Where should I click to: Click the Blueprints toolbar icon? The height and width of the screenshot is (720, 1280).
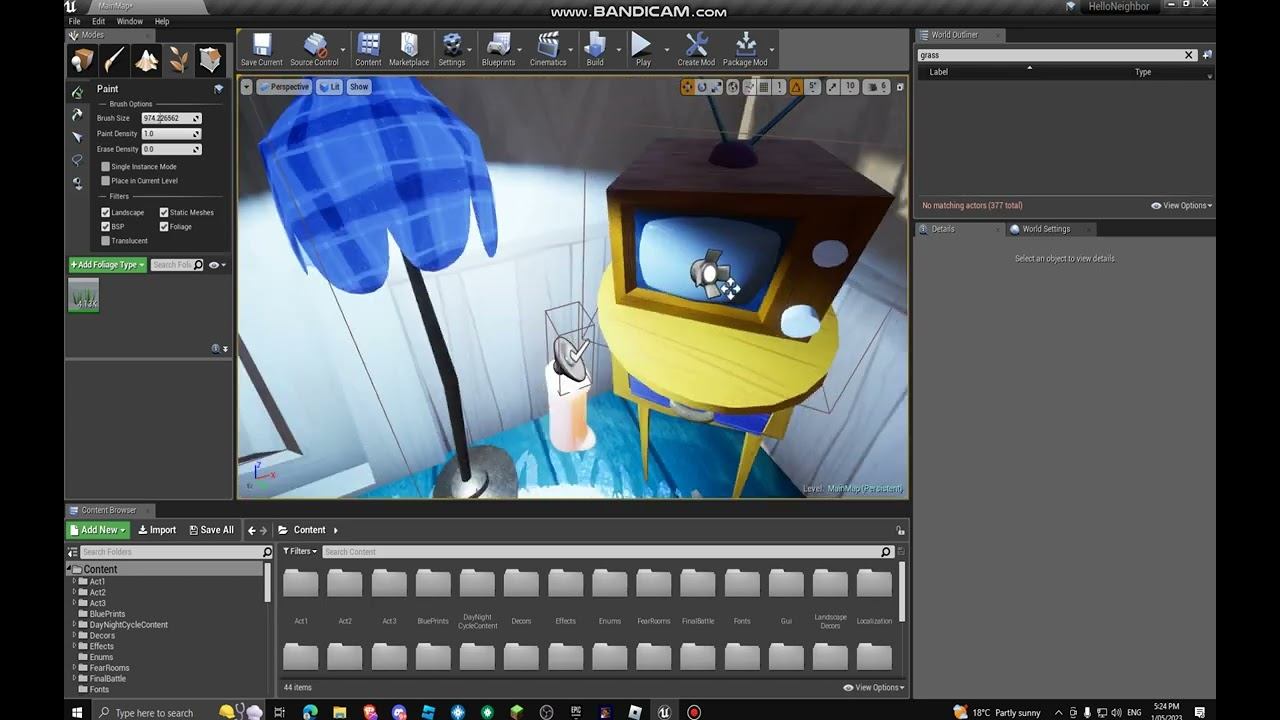click(498, 49)
